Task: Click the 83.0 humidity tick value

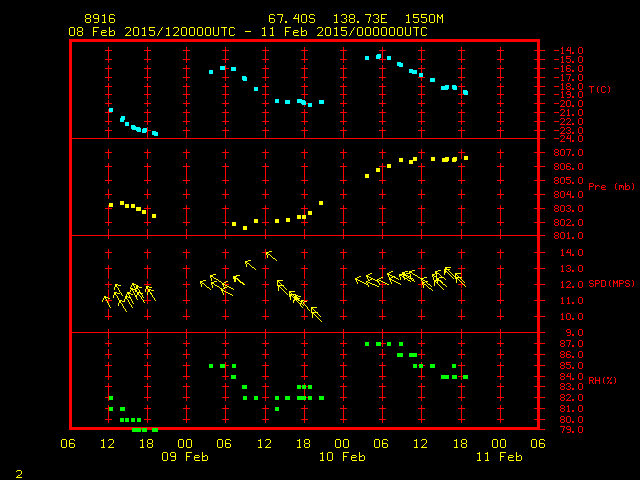Action: [572, 387]
